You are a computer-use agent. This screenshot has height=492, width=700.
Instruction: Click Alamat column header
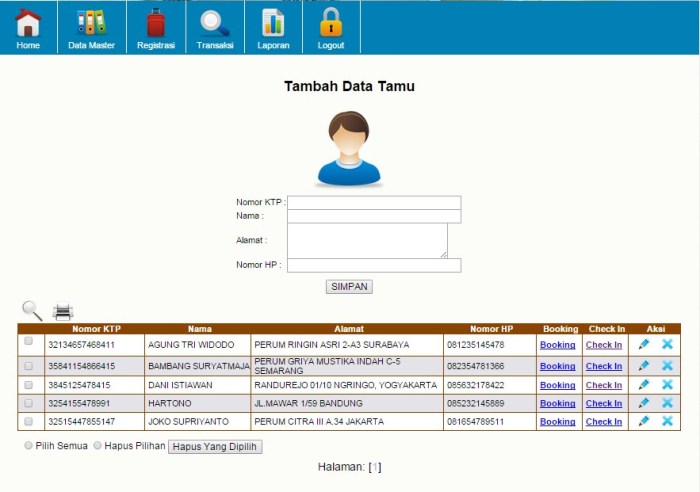pos(349,329)
